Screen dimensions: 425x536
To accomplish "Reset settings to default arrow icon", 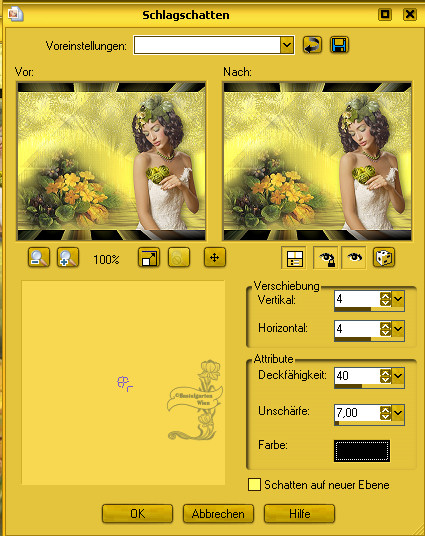I will click(x=312, y=45).
